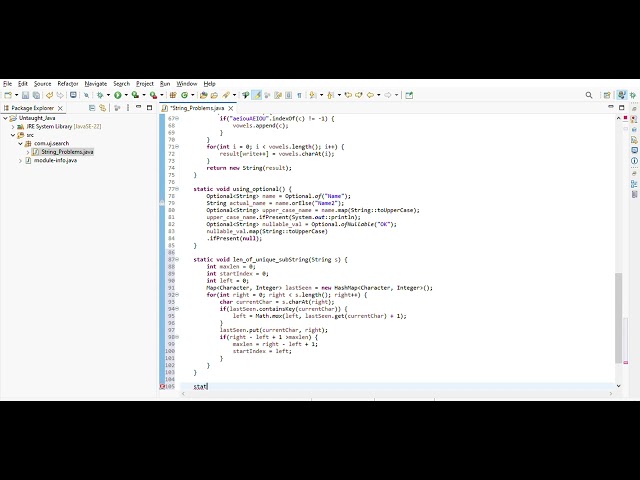Open the Refactor menu
The width and height of the screenshot is (640, 480).
click(x=68, y=84)
